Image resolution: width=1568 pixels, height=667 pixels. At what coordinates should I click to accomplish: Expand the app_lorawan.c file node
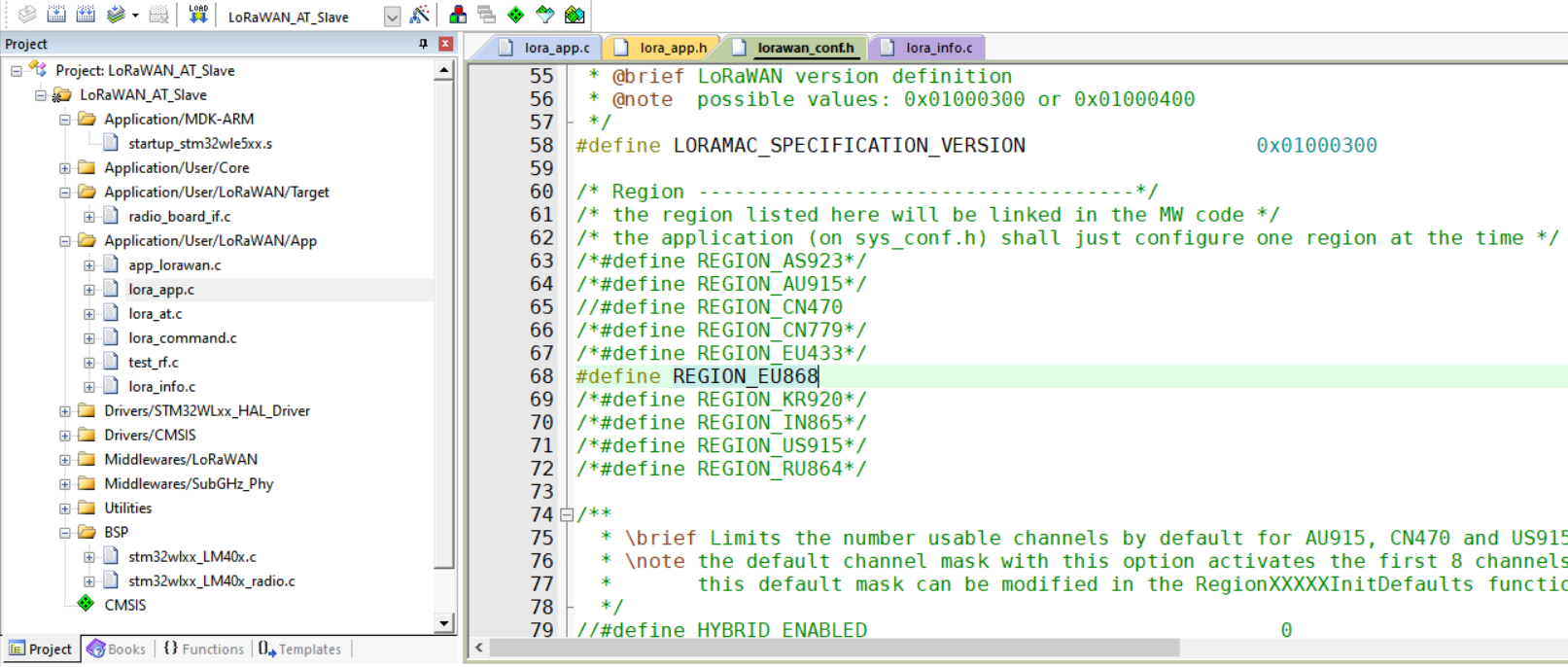[x=89, y=265]
